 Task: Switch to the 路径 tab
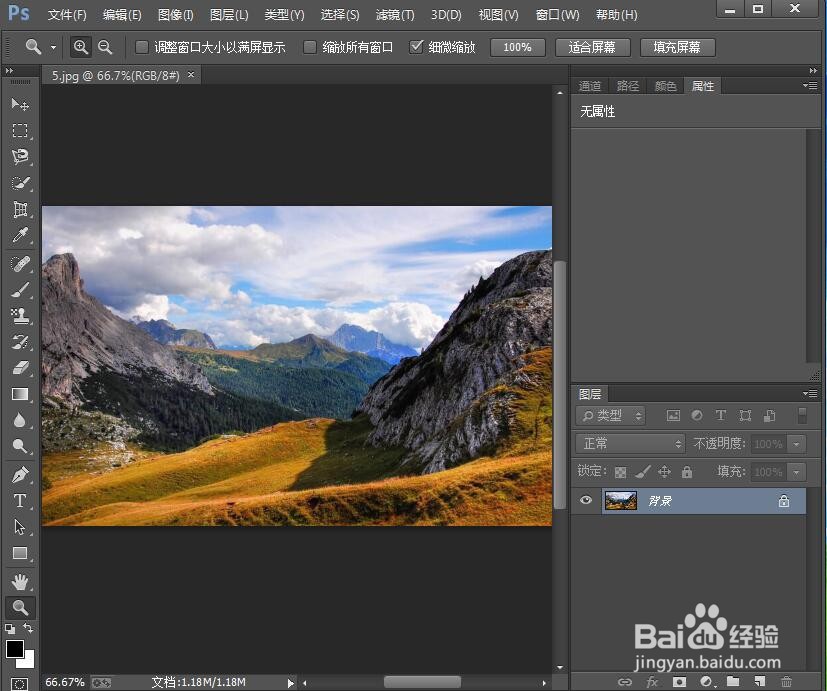point(628,86)
